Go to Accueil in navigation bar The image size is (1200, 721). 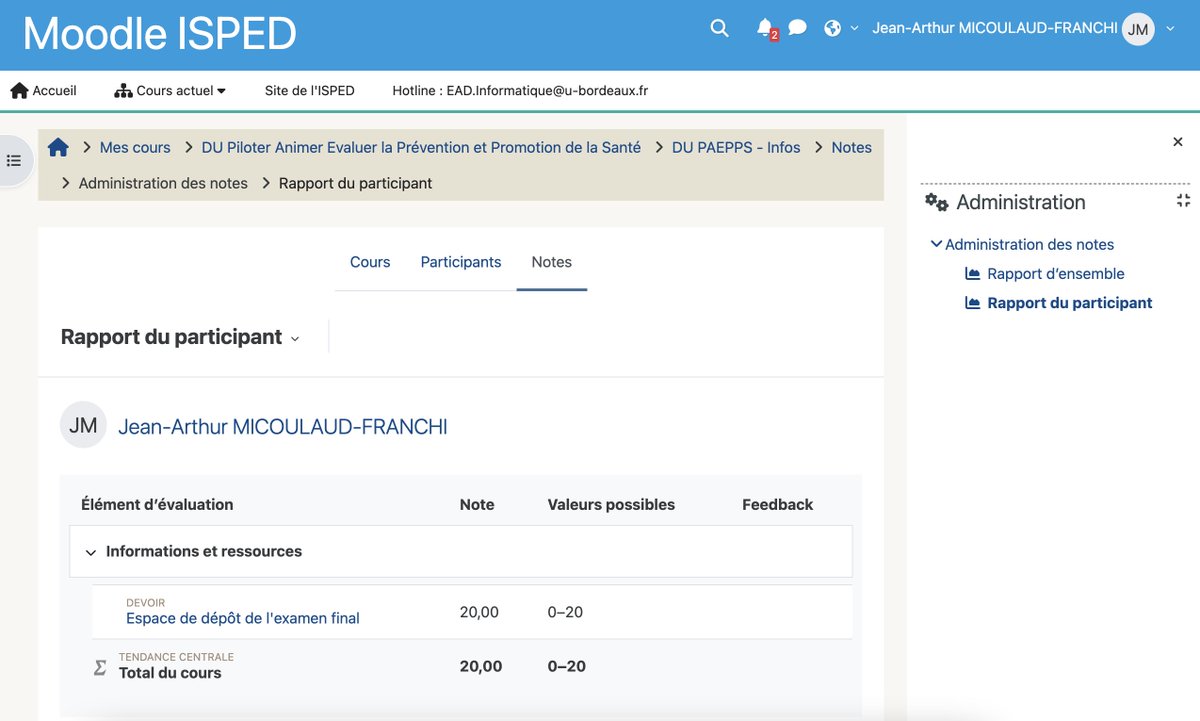[x=44, y=90]
